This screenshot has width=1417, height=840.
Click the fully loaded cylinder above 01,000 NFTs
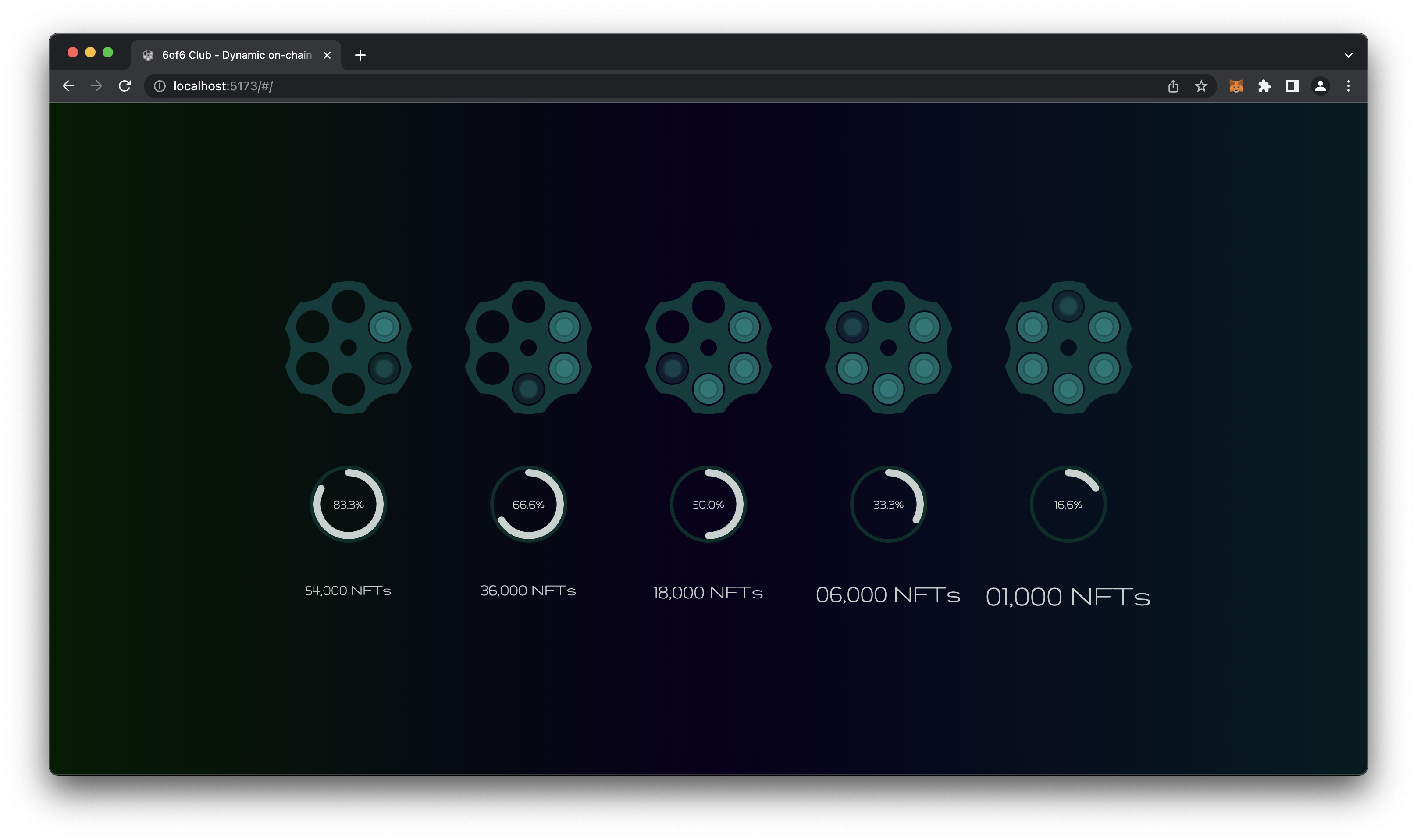pos(1068,348)
